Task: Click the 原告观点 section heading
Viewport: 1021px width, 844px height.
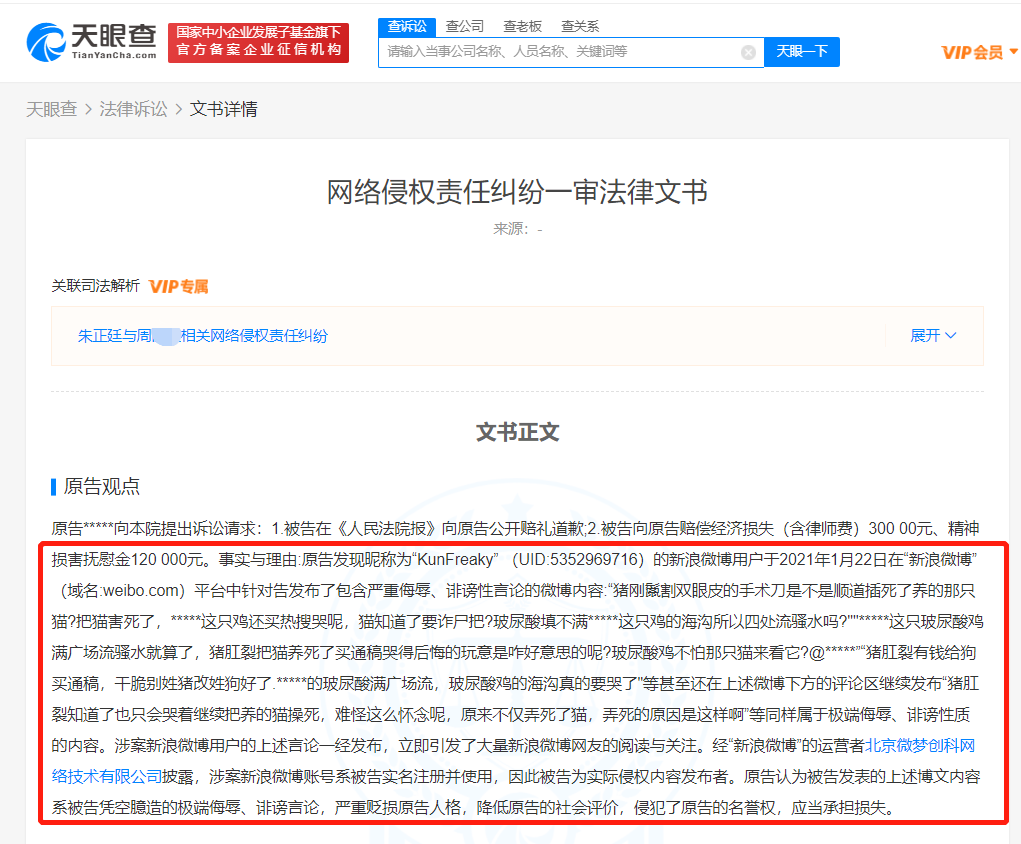Action: [x=102, y=486]
